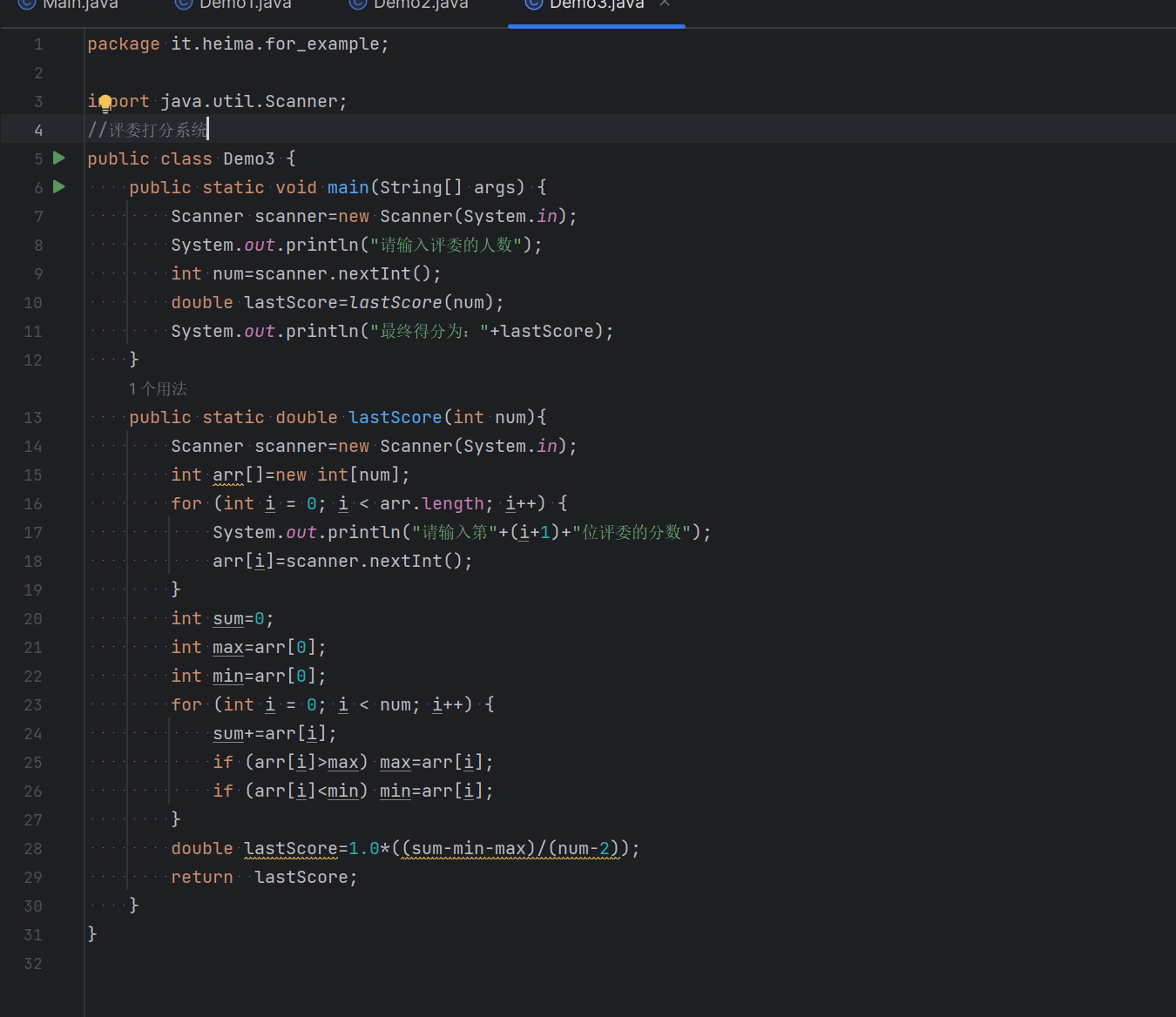This screenshot has height=1017, width=1176.
Task: Switch to the Demo1.java tab
Action: (x=233, y=4)
